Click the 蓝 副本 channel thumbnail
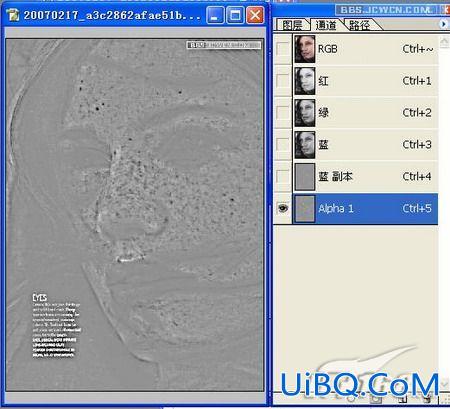The image size is (450, 409). [x=305, y=177]
